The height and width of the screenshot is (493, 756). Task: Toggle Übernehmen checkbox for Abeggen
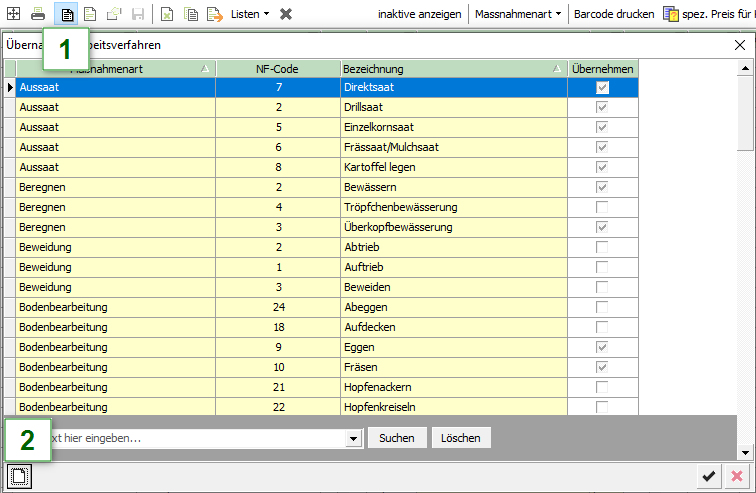tap(601, 307)
